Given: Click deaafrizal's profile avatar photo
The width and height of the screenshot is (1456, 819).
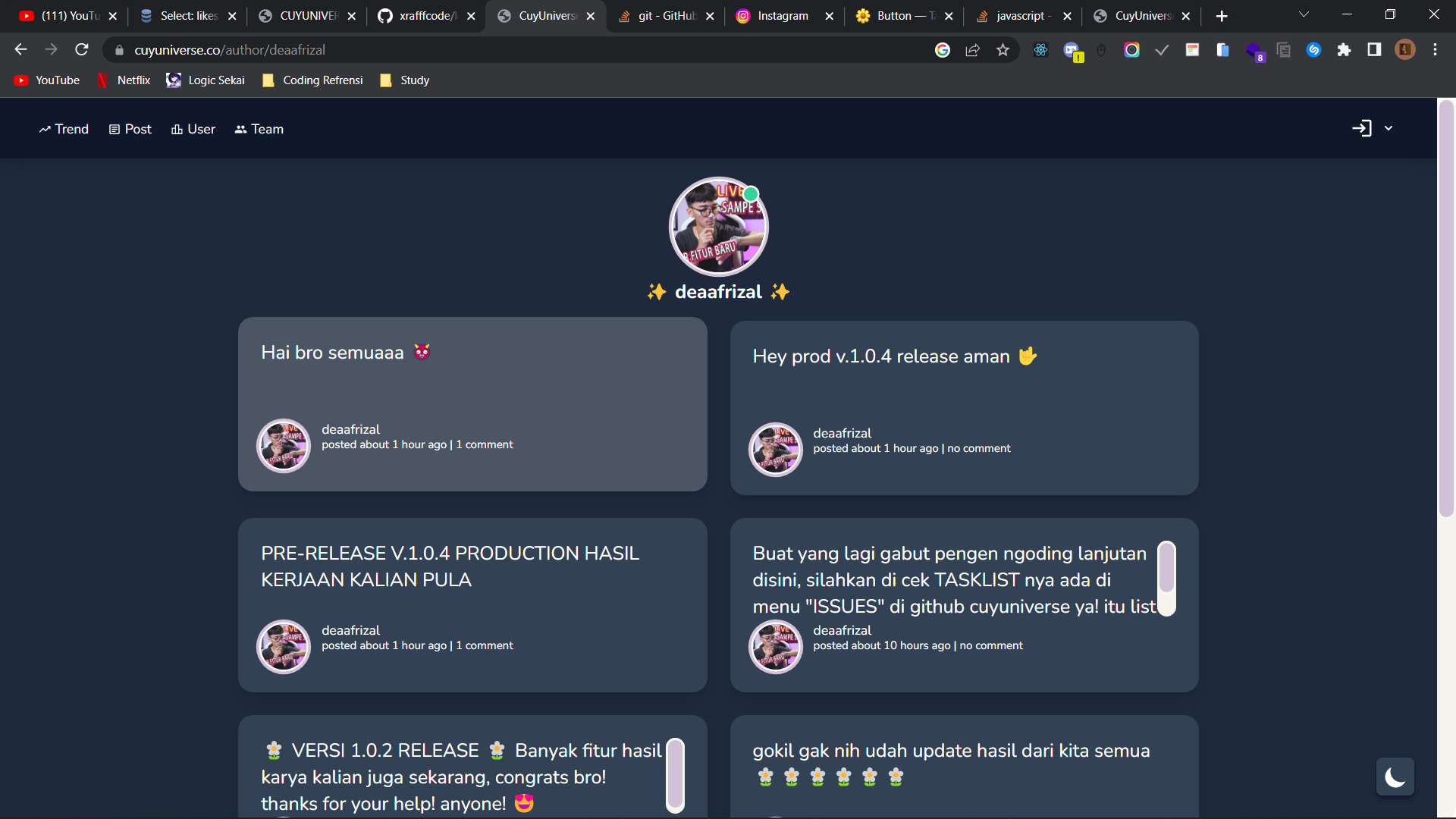Looking at the screenshot, I should pyautogui.click(x=718, y=226).
